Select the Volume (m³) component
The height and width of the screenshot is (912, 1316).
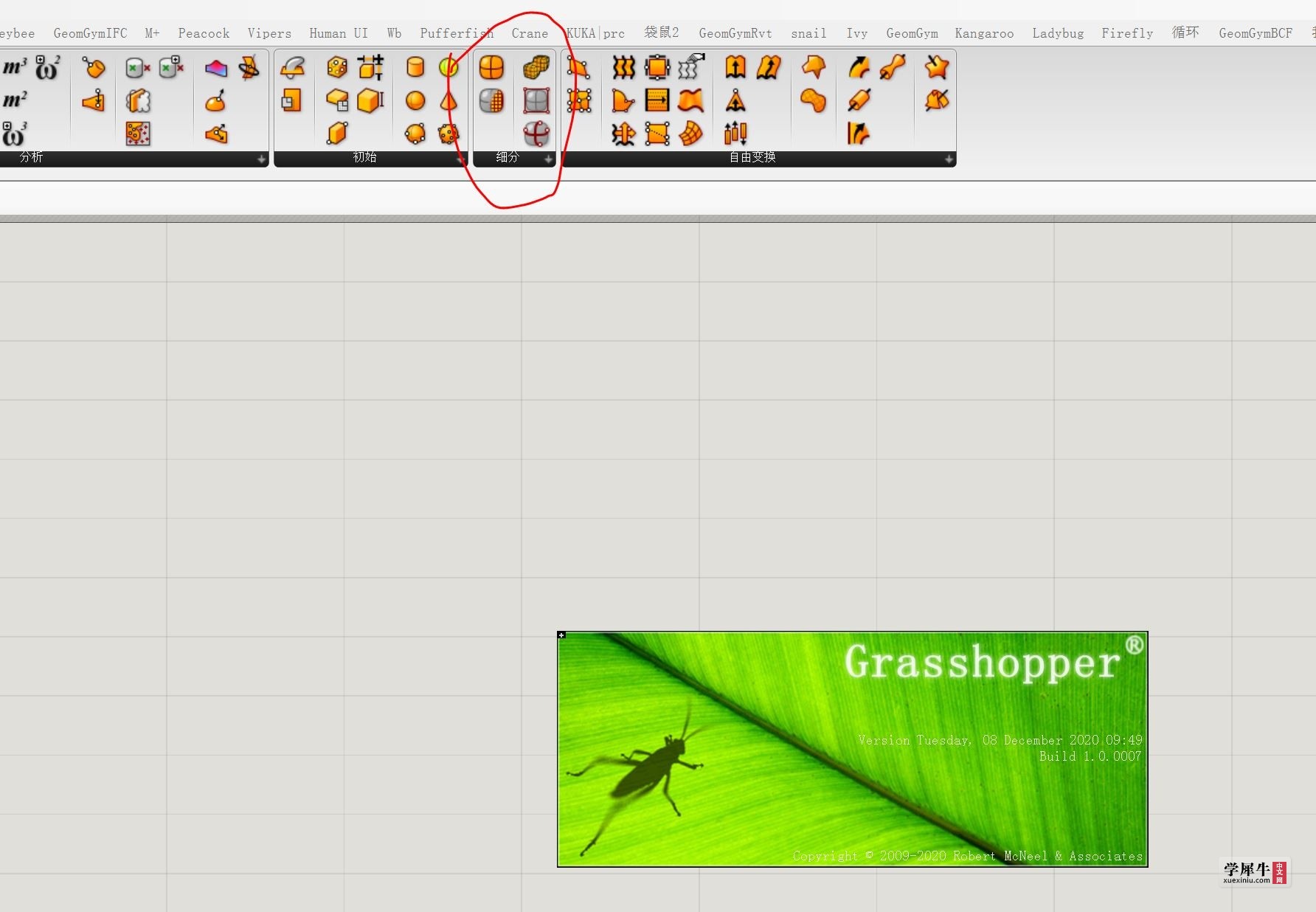(15, 68)
